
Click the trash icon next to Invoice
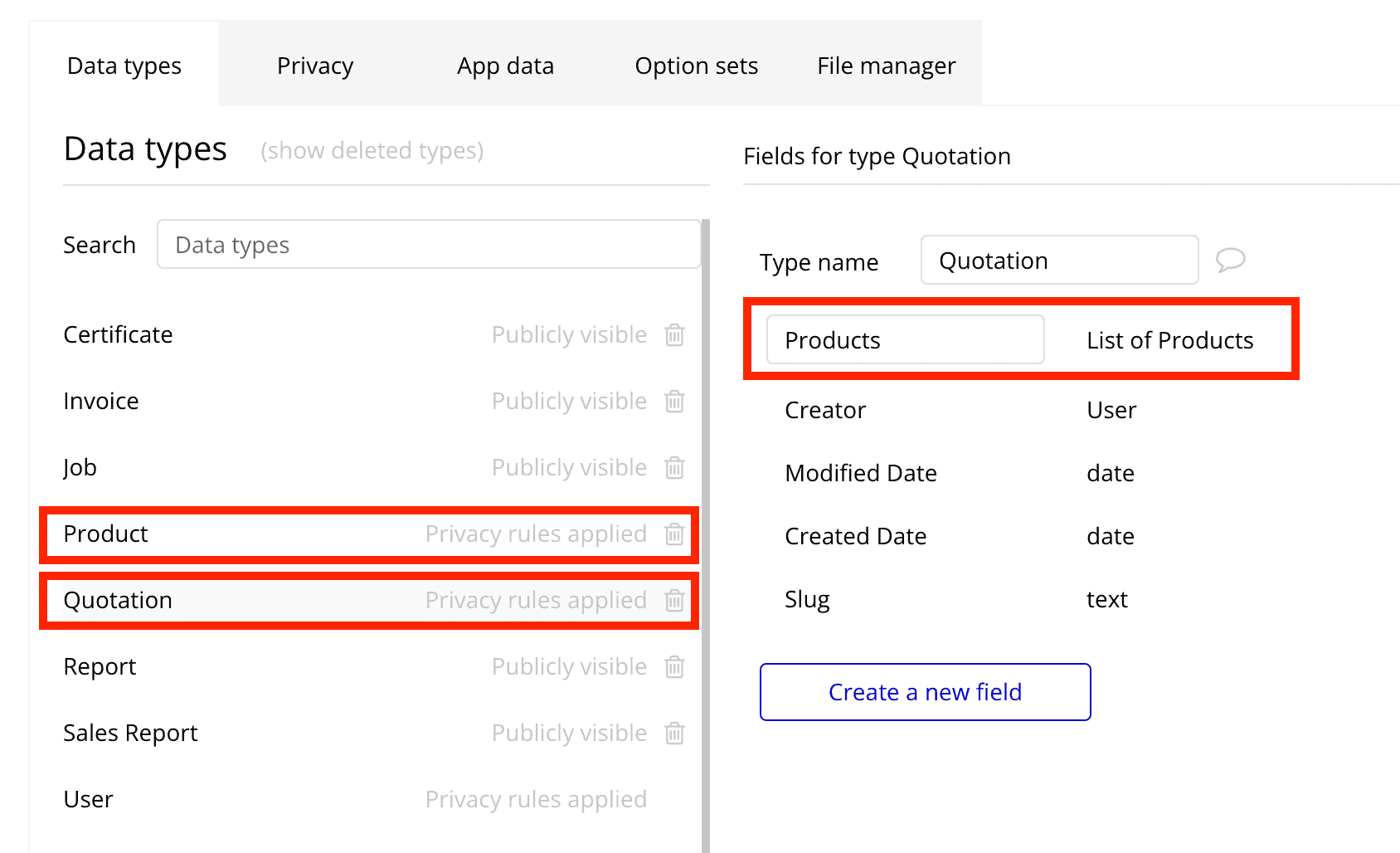674,401
